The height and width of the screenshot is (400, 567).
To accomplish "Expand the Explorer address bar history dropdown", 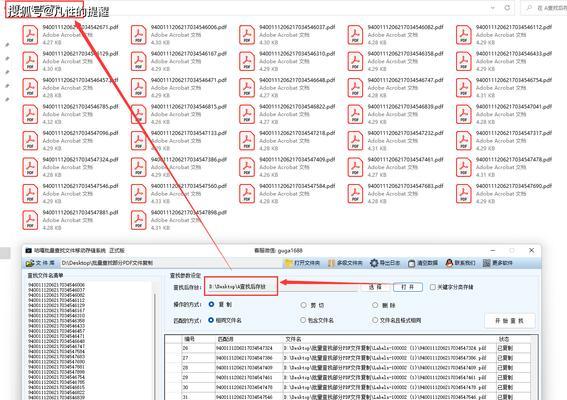I will 493,8.
